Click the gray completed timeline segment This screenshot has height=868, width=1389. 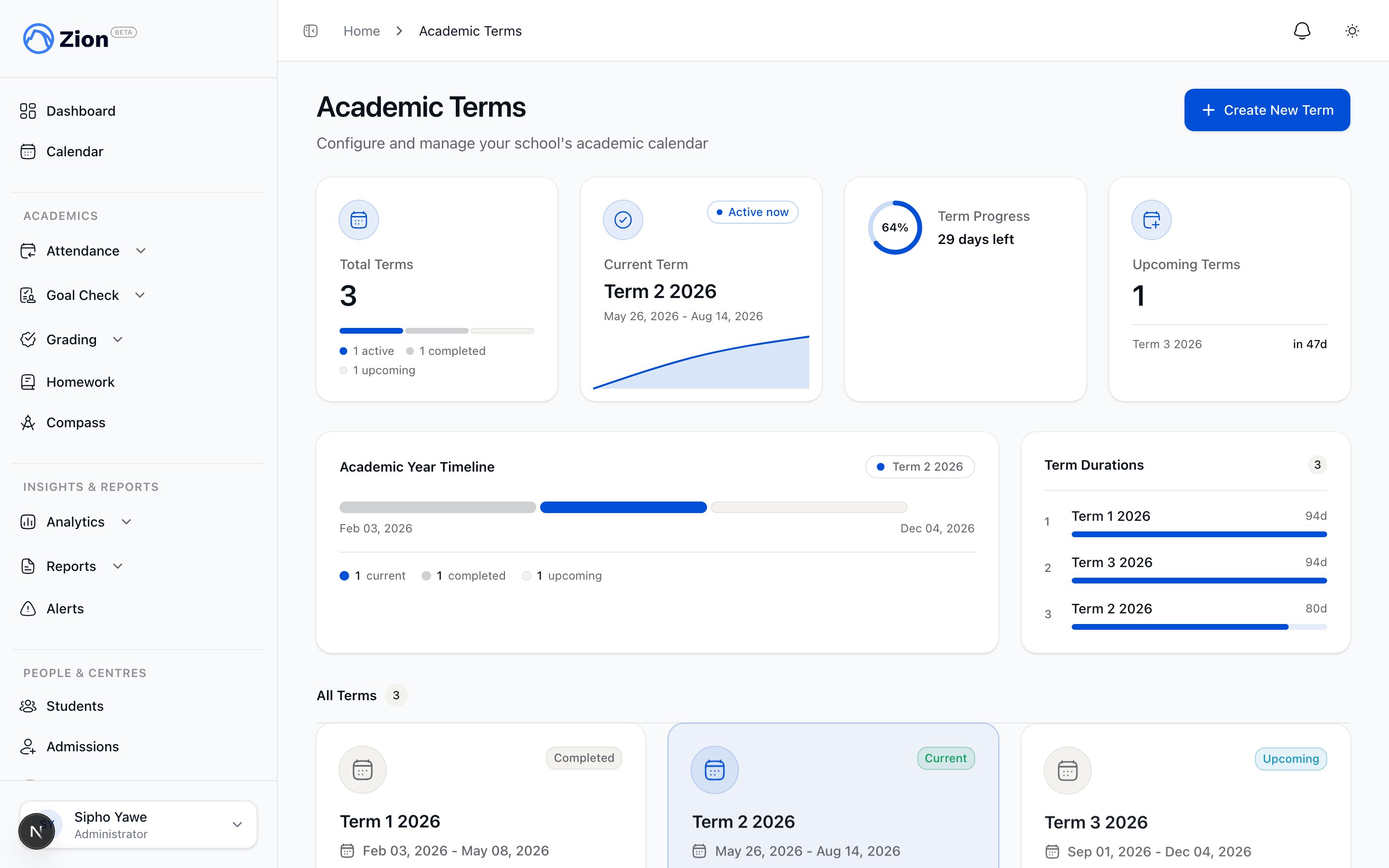click(437, 507)
